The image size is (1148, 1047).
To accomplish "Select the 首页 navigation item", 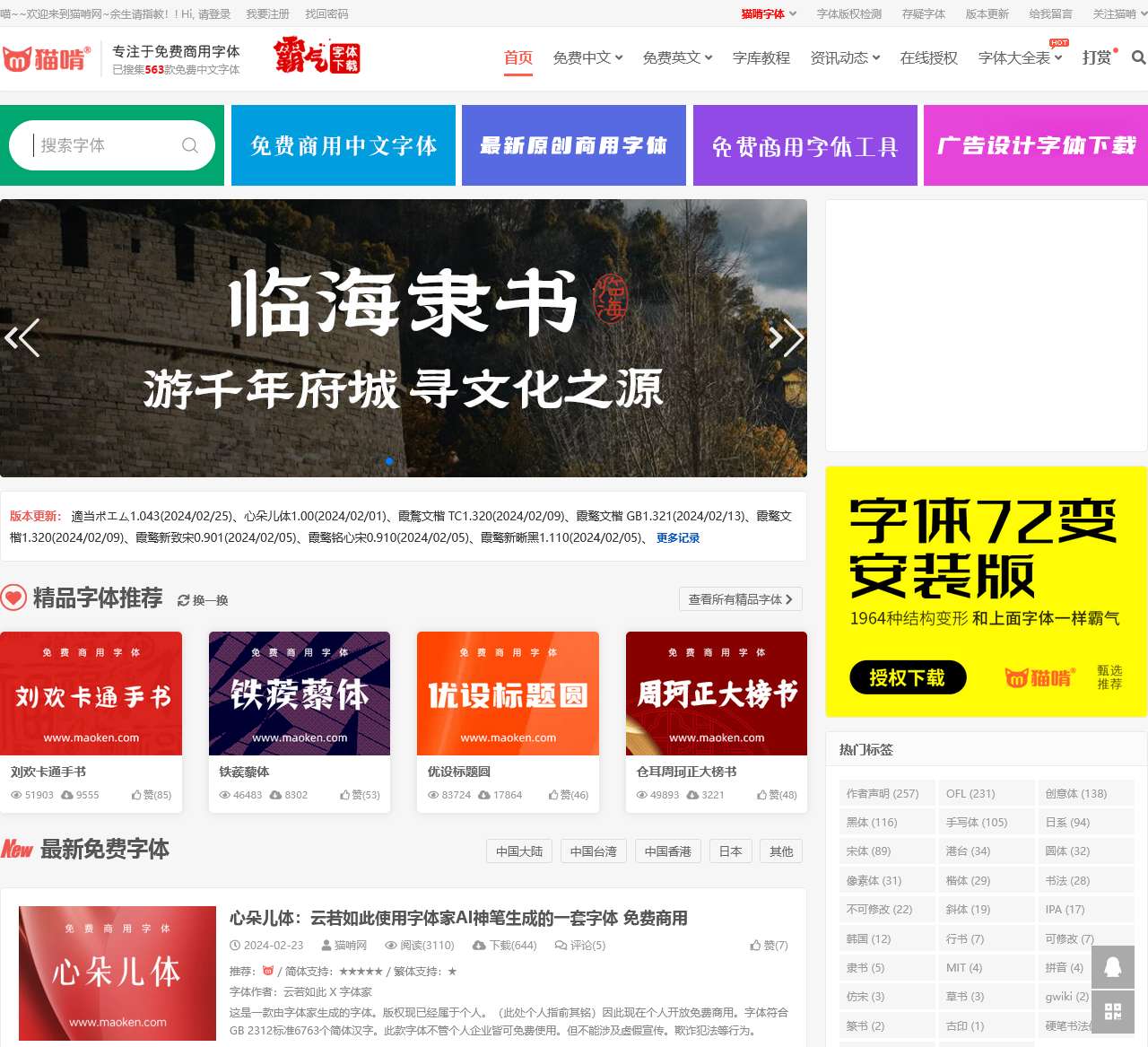I will (518, 57).
